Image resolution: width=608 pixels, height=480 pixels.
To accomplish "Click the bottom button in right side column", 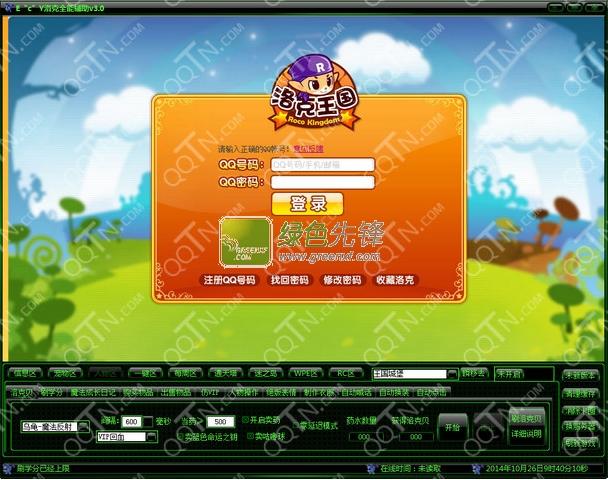I will (x=580, y=443).
